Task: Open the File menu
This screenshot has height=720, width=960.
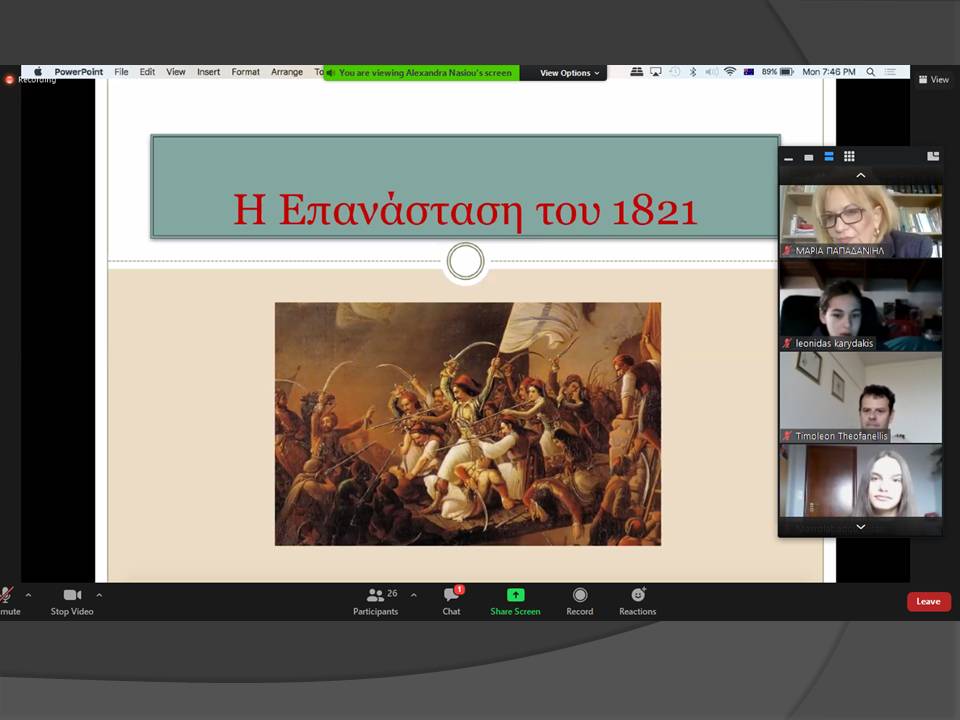Action: (121, 72)
